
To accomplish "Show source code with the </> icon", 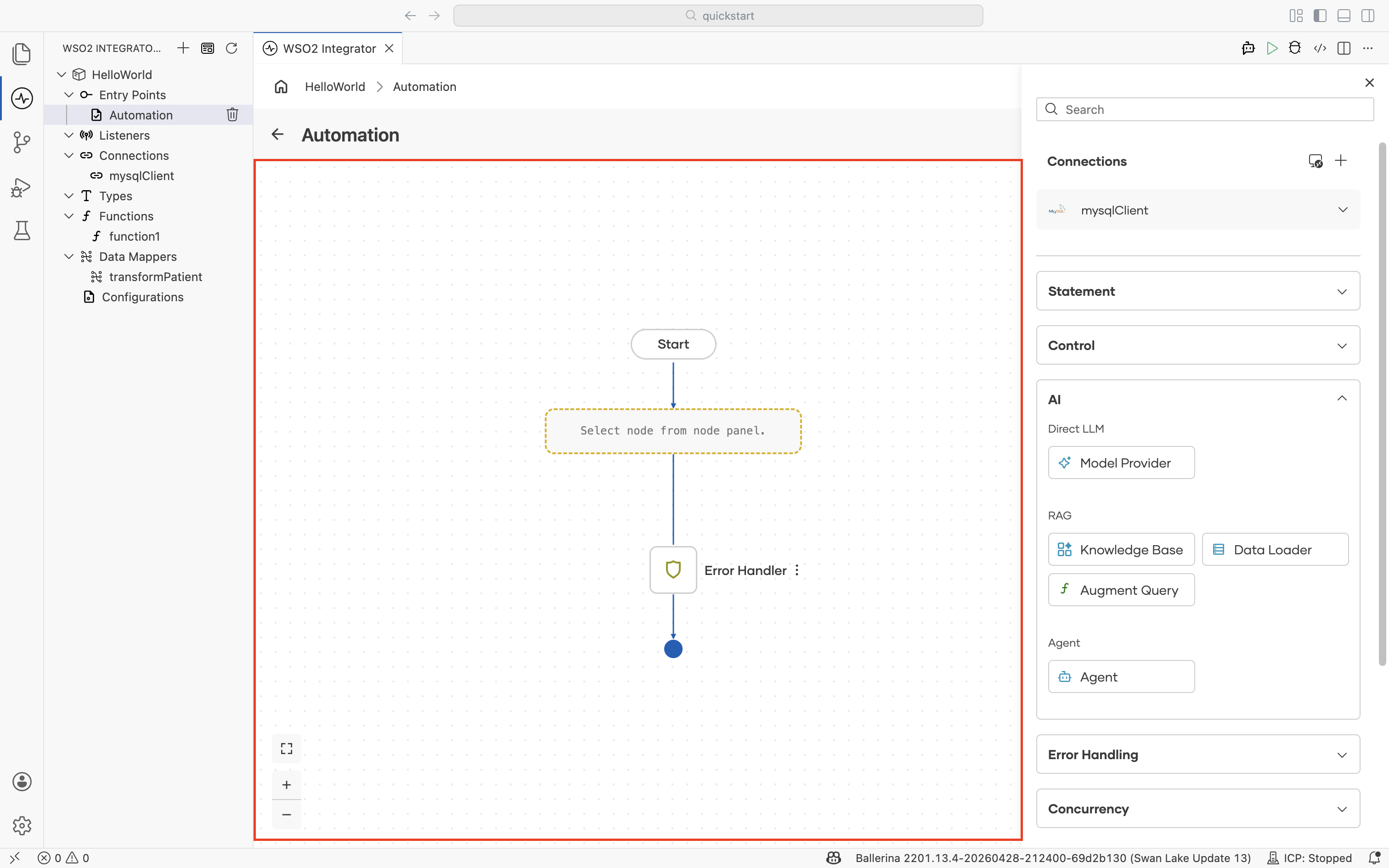I will click(x=1320, y=48).
